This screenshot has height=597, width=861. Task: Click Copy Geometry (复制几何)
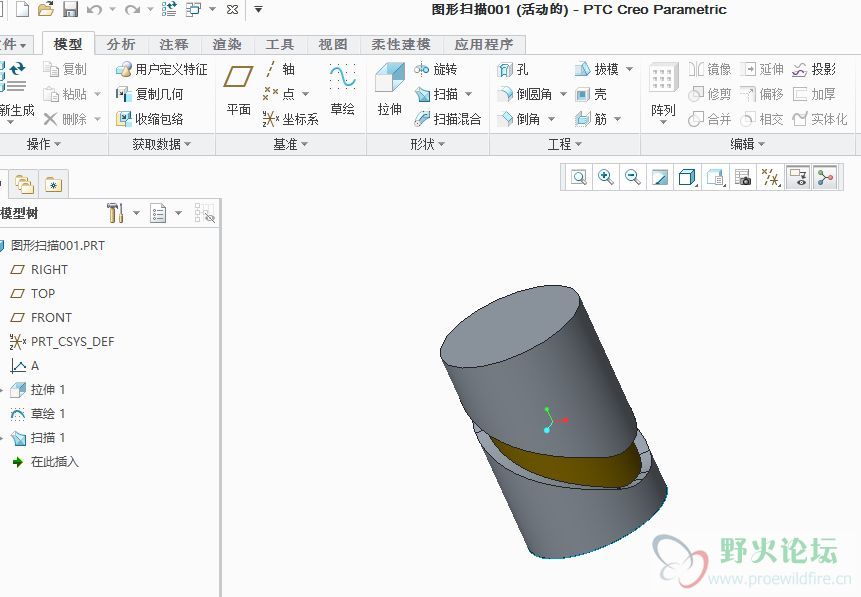[x=149, y=94]
